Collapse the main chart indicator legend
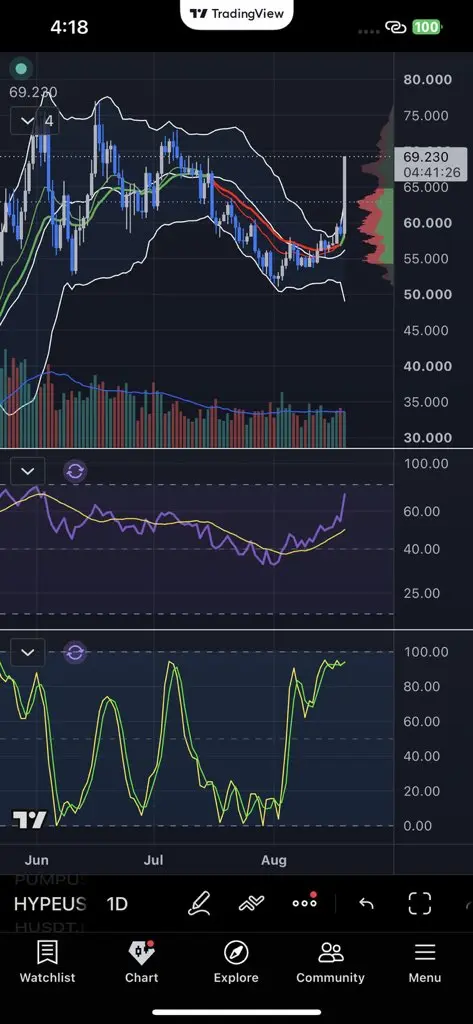 coord(35,121)
